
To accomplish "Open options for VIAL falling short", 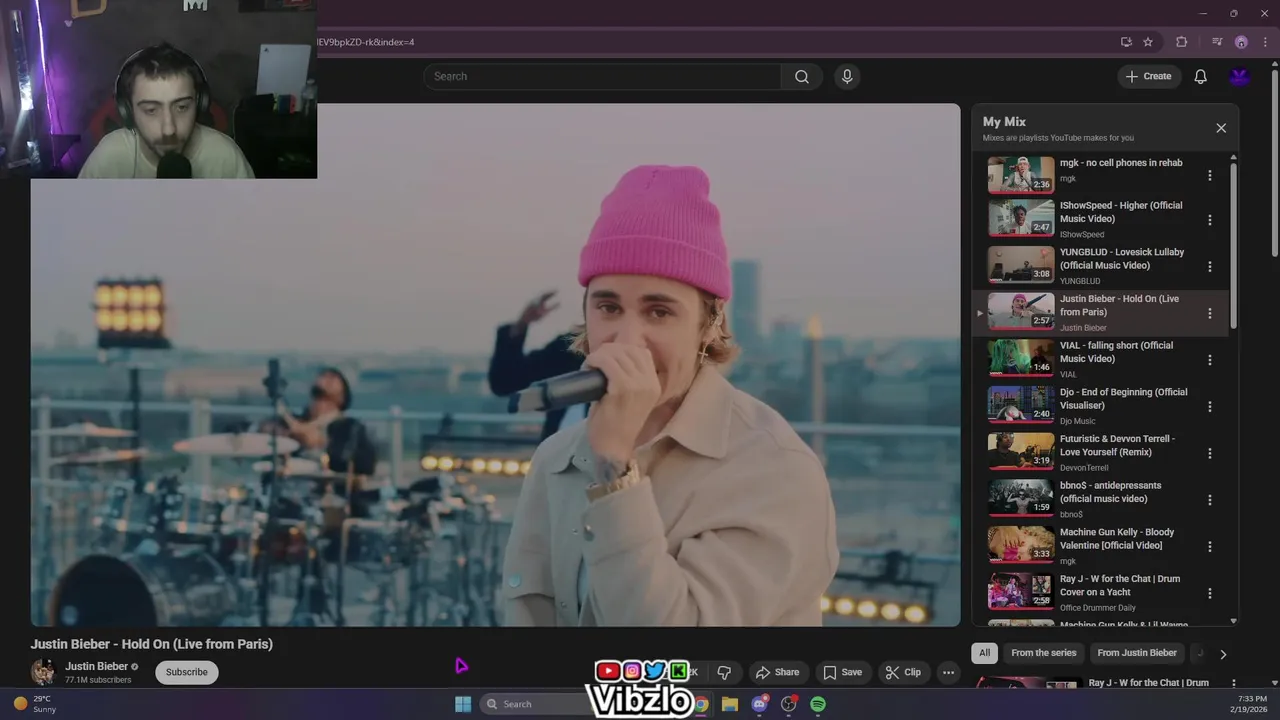I will [x=1209, y=360].
